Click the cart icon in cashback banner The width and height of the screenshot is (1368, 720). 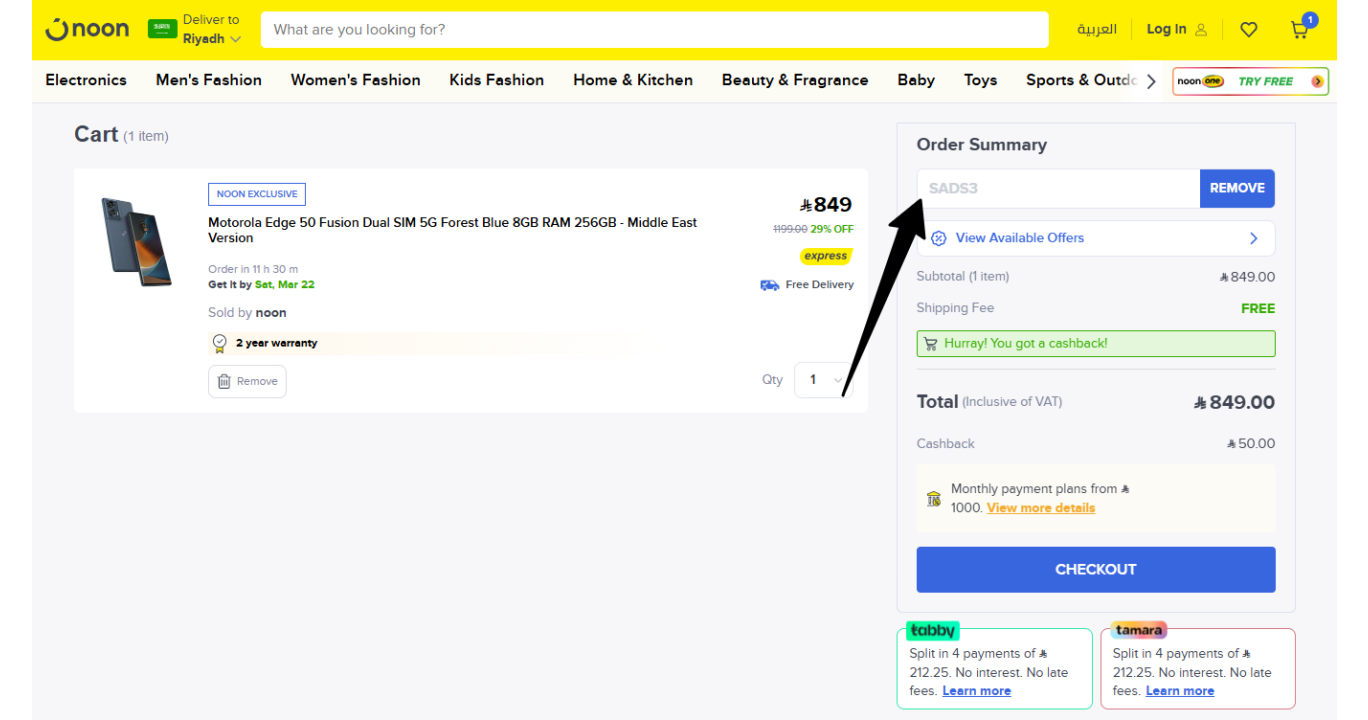(x=931, y=343)
